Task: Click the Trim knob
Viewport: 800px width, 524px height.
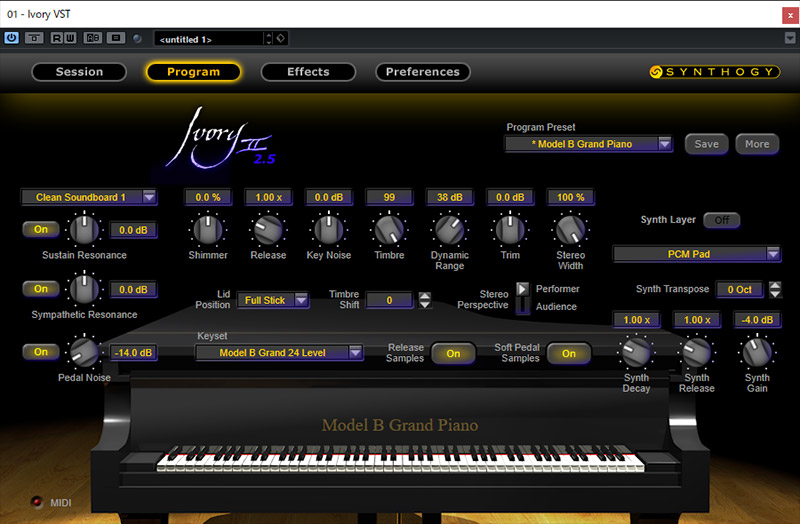Action: [x=510, y=230]
